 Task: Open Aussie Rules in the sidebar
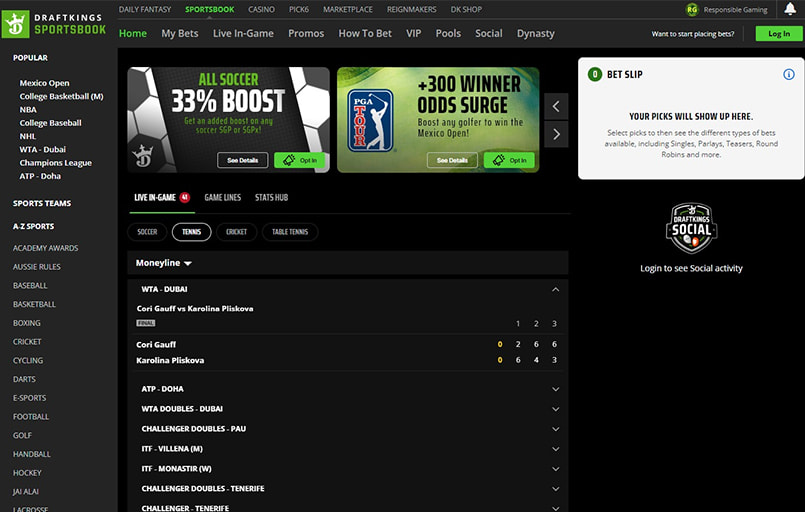36,267
